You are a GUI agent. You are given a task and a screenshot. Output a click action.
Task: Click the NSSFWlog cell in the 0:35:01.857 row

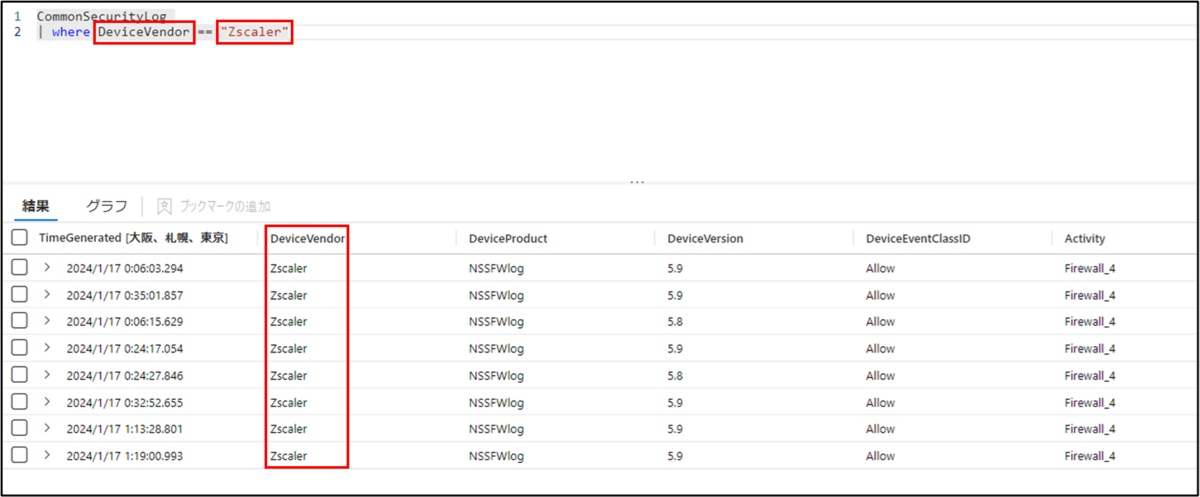tap(496, 295)
